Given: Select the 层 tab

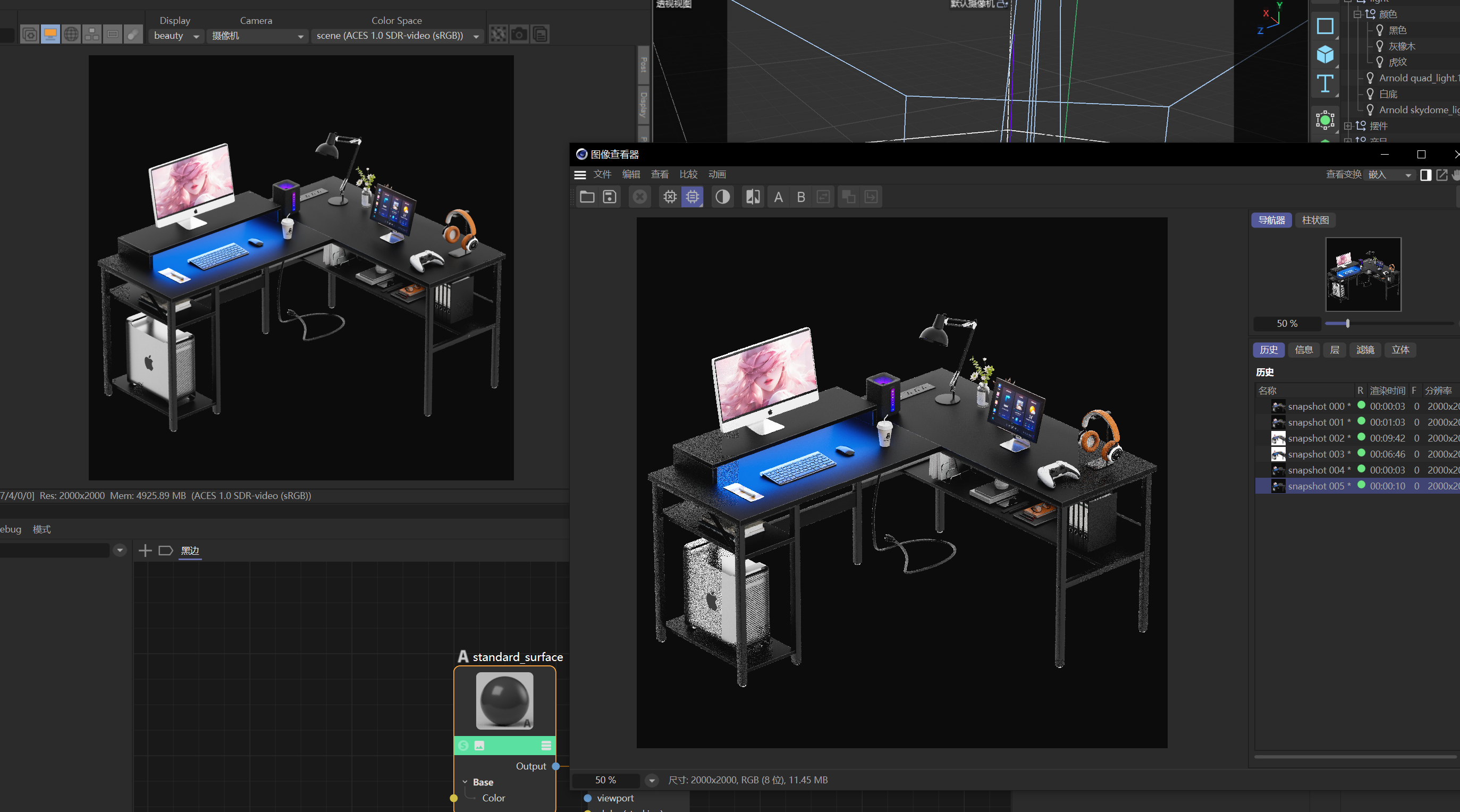Looking at the screenshot, I should (x=1334, y=350).
